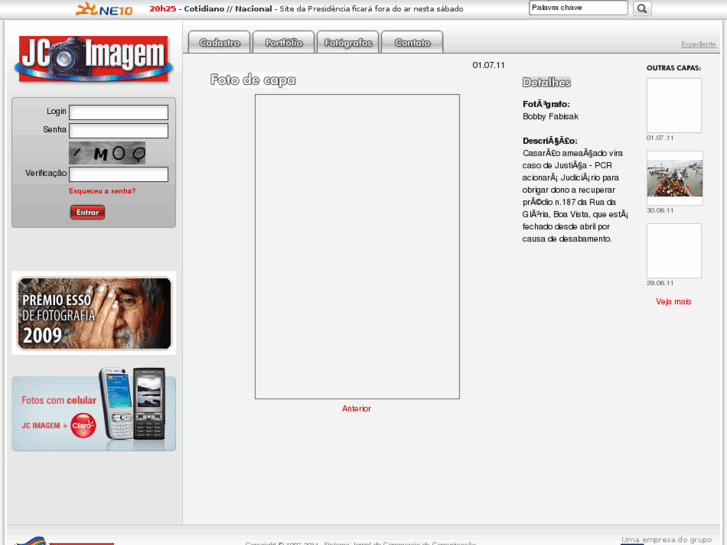Click the main cover photo frame
The width and height of the screenshot is (727, 545).
click(357, 246)
